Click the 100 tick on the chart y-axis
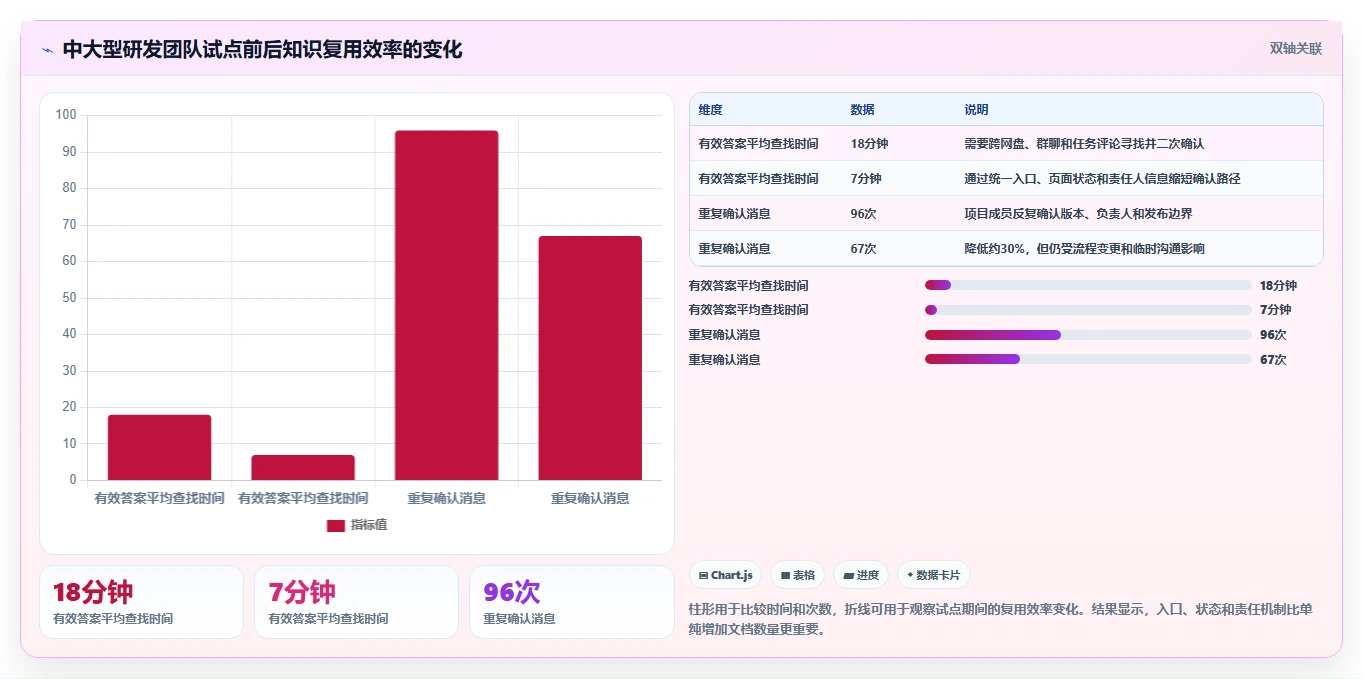Screen dimensions: 1363x679 pyautogui.click(x=66, y=115)
